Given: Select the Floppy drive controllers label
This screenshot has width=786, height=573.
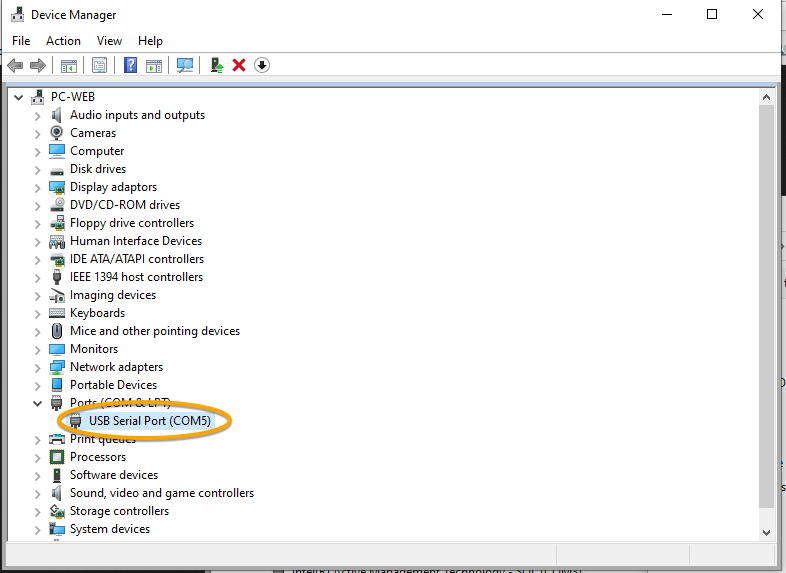Looking at the screenshot, I should coord(132,223).
